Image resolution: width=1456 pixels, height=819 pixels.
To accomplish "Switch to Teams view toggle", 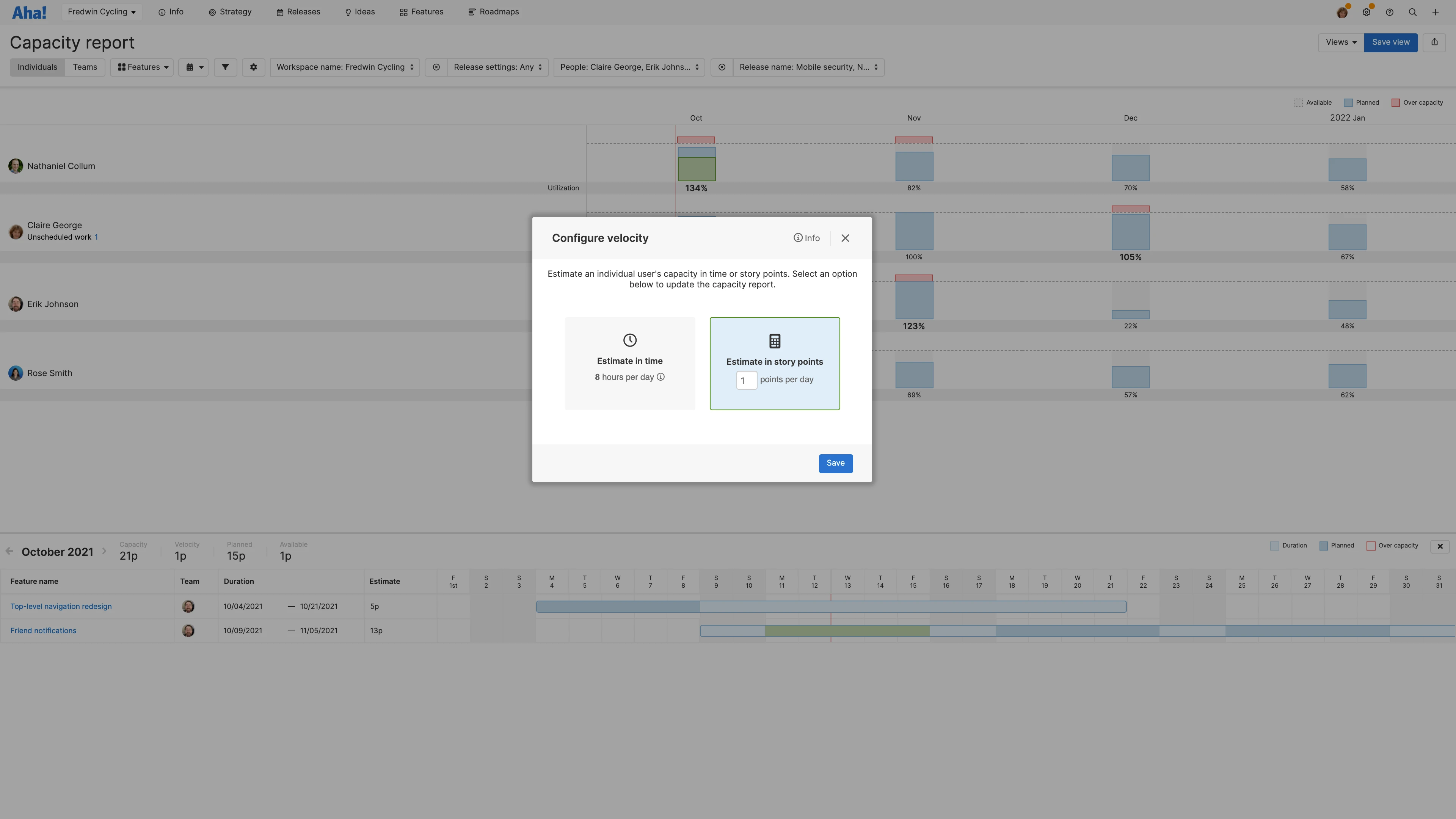I will click(85, 67).
